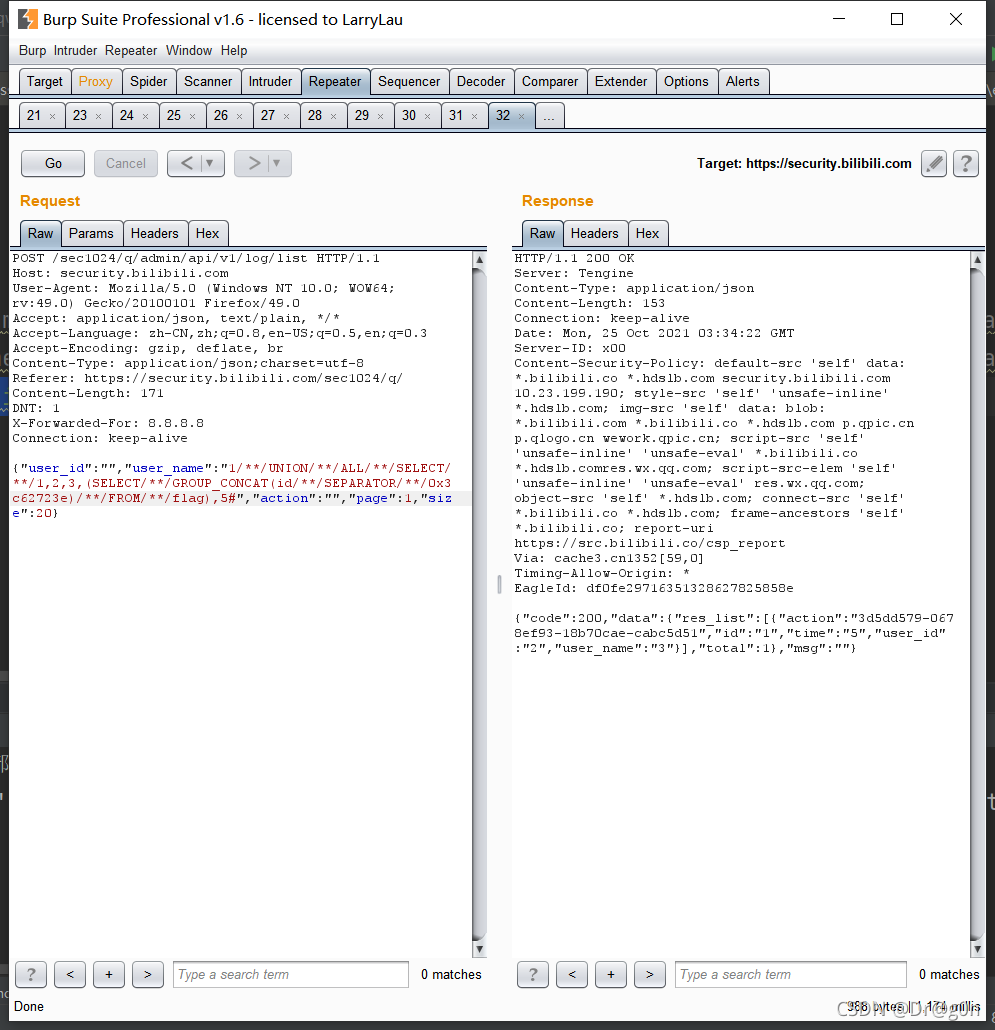Switch to the Decoder tool tab
Image resolution: width=995 pixels, height=1030 pixels.
click(481, 81)
